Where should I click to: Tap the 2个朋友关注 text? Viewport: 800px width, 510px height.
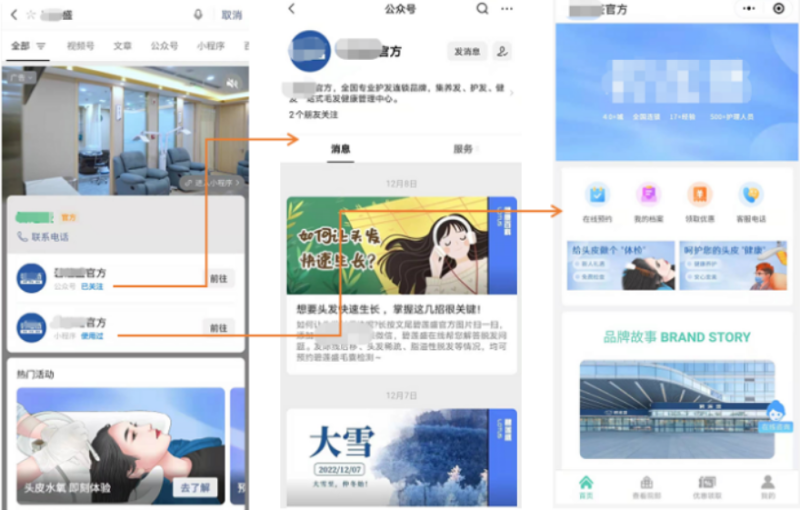pyautogui.click(x=313, y=115)
